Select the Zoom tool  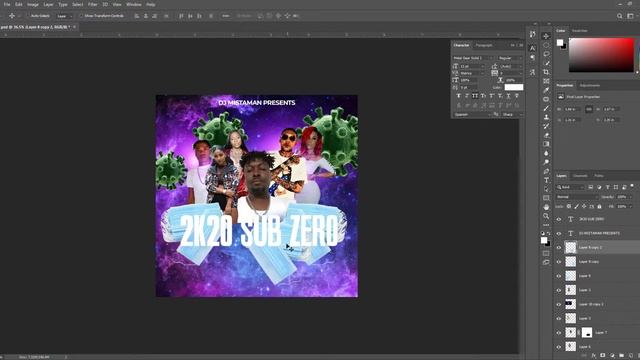[x=546, y=216]
